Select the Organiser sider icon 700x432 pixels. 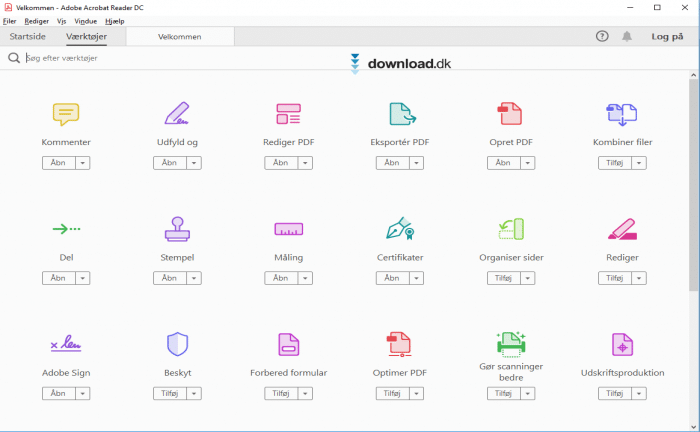click(511, 228)
